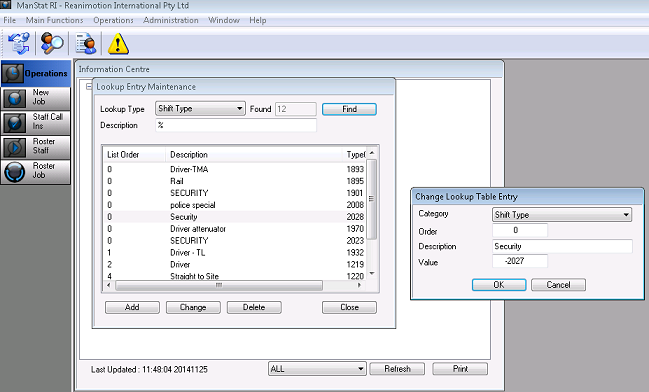Close the Lookup Entry Maintenance window
This screenshot has width=649, height=392.
tap(349, 307)
